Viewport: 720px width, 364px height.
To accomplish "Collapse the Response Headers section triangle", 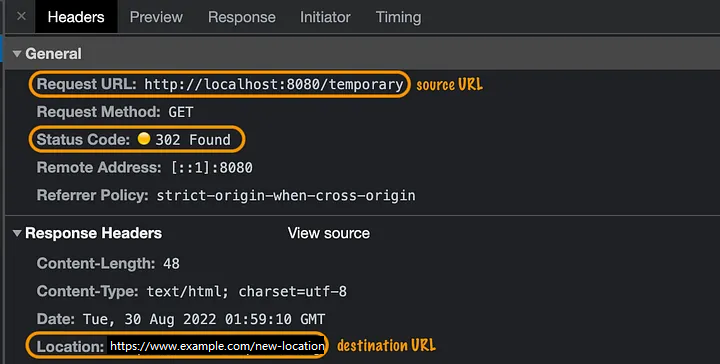I will [x=17, y=233].
